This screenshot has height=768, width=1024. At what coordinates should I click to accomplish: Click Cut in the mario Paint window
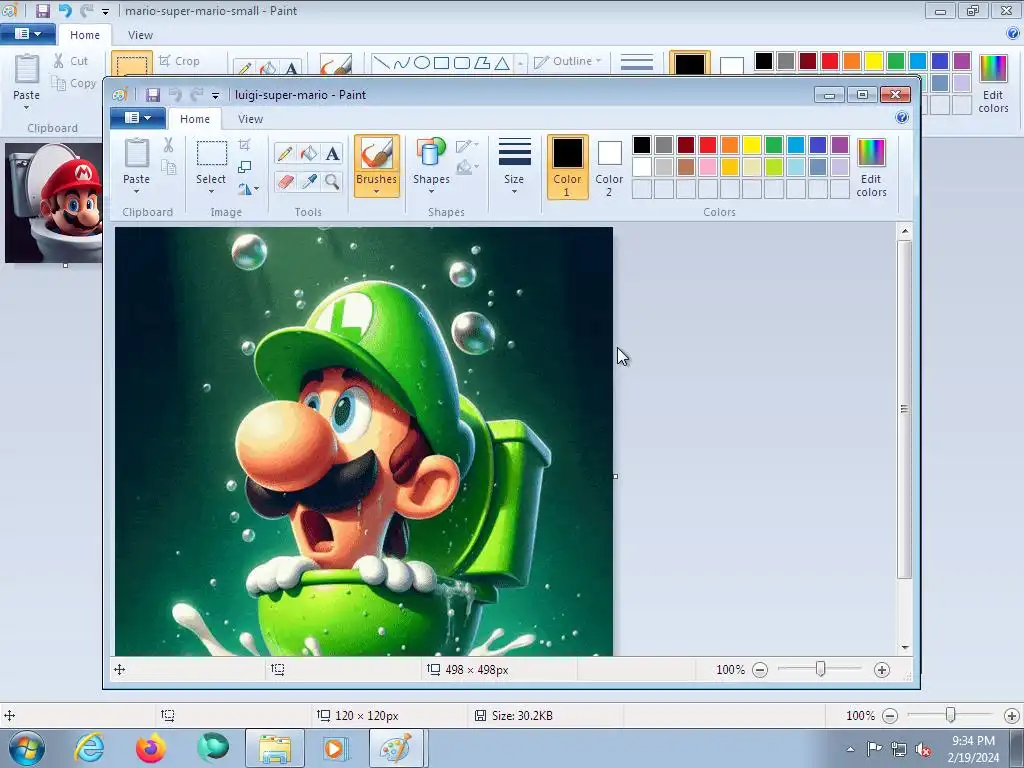71,61
